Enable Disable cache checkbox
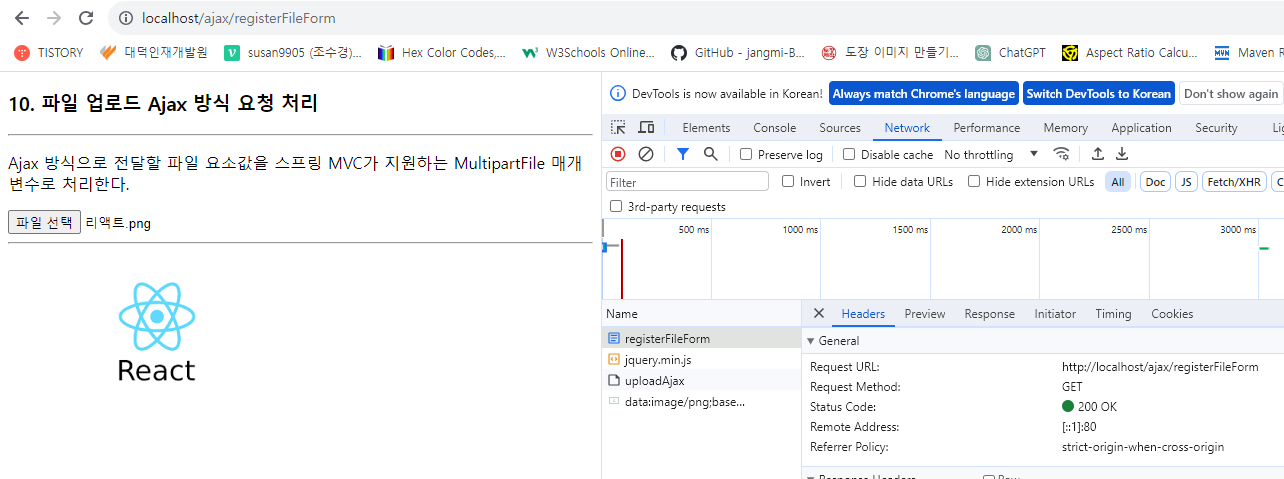Screen dimensions: 1284x479 [849, 155]
